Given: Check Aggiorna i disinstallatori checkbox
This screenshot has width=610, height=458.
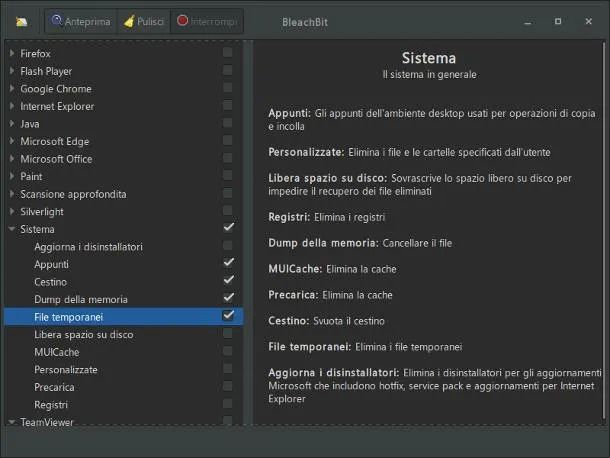Looking at the screenshot, I should (228, 246).
